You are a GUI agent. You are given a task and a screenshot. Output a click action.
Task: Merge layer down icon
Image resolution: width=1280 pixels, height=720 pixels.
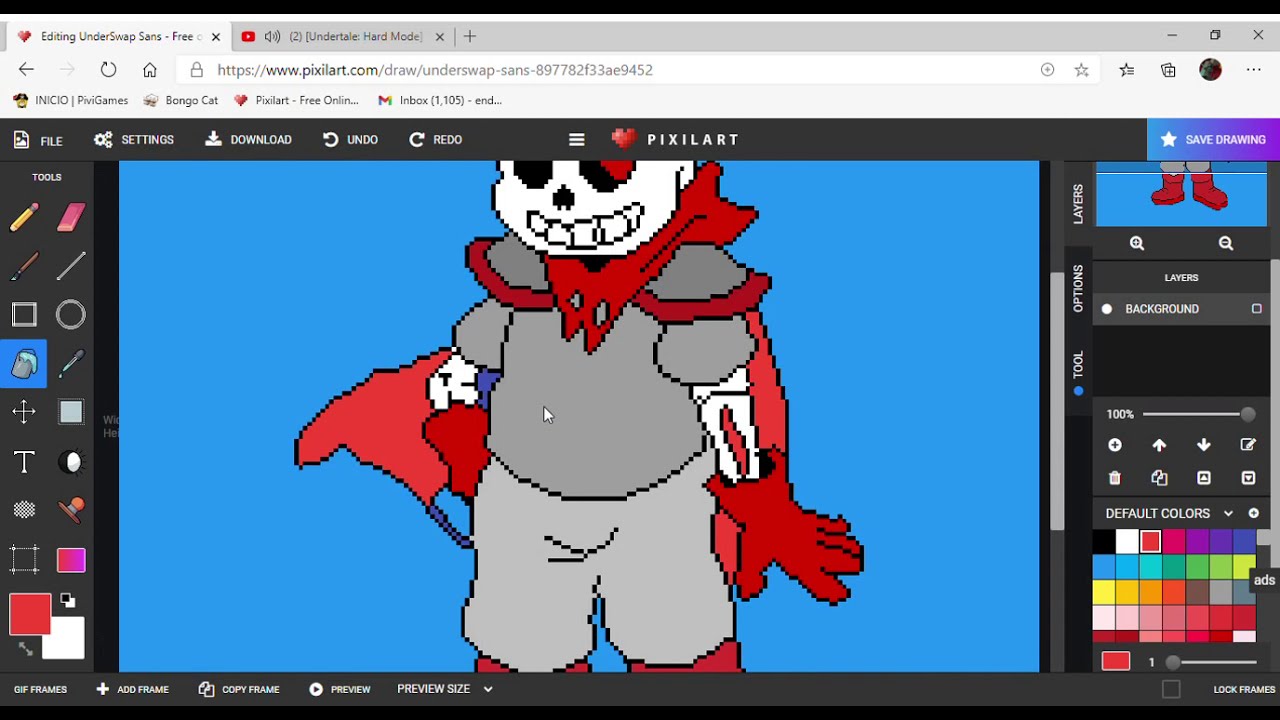click(x=1248, y=478)
